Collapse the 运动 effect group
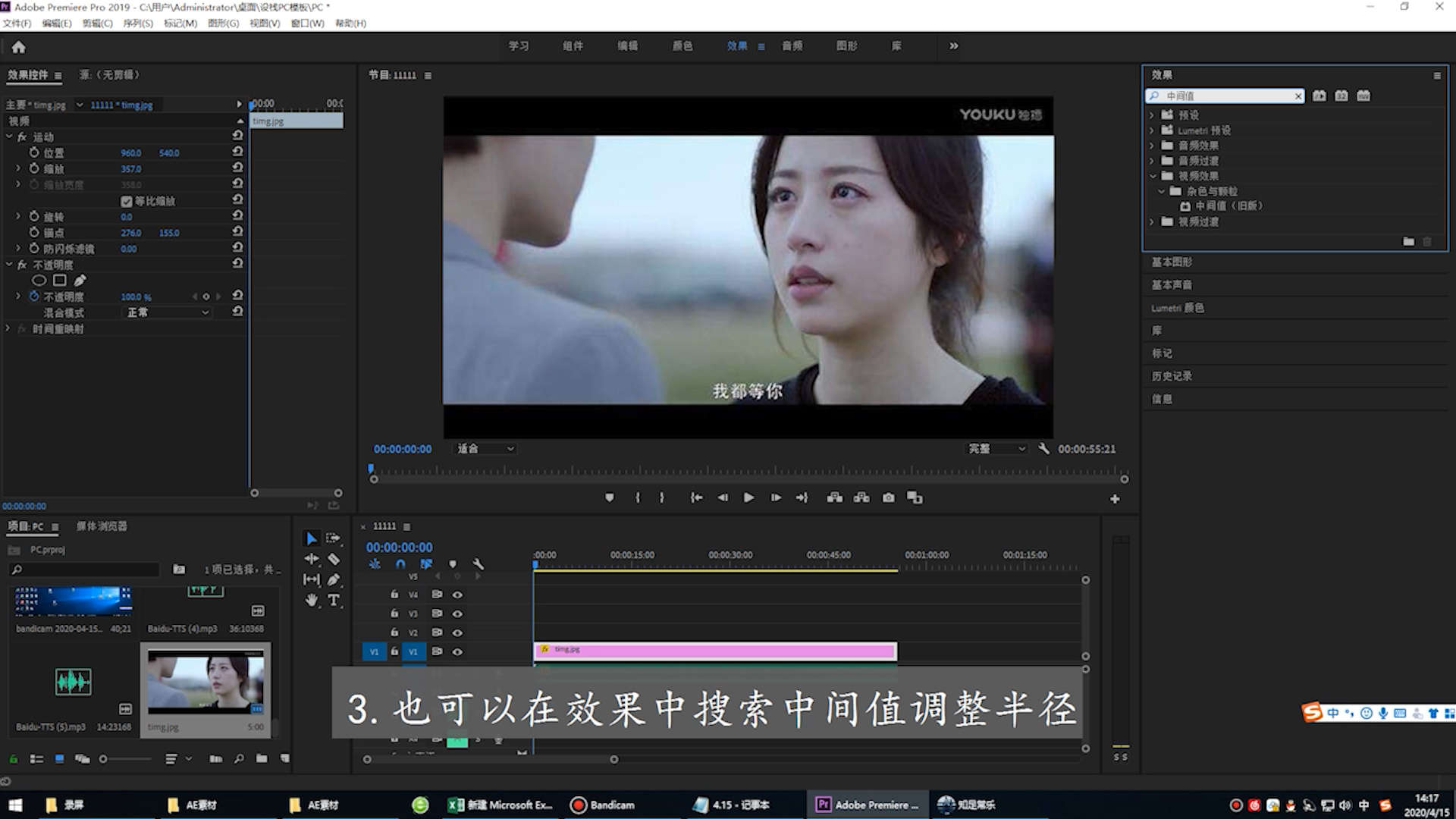1456x819 pixels. 9,136
